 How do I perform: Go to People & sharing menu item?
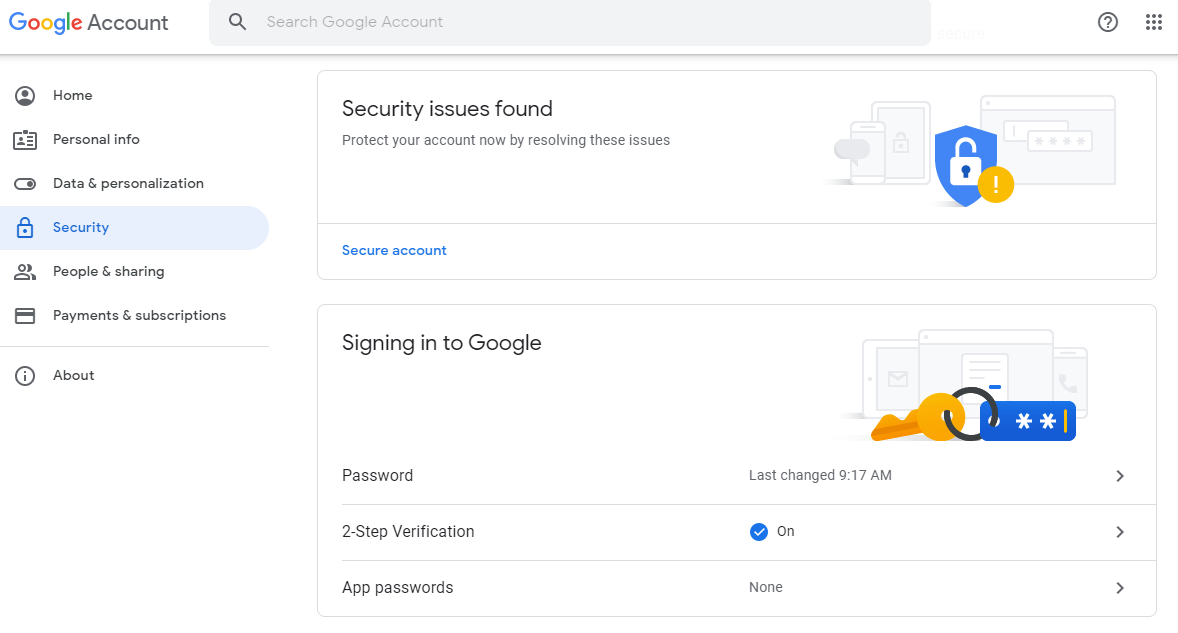click(108, 272)
